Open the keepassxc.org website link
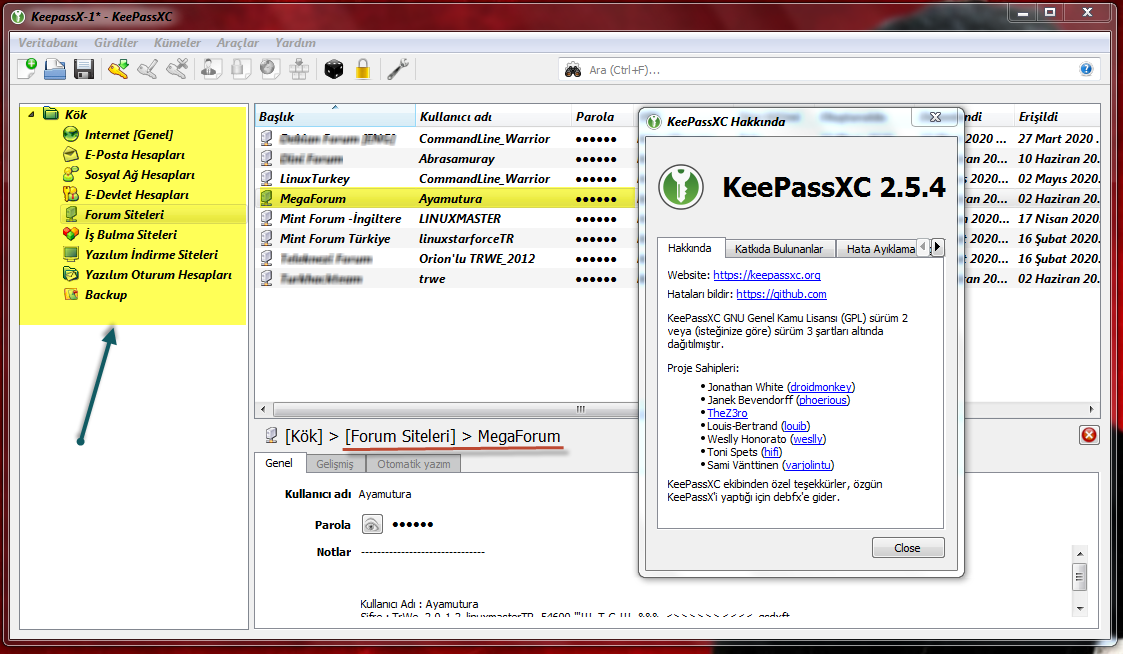 pyautogui.click(x=766, y=275)
